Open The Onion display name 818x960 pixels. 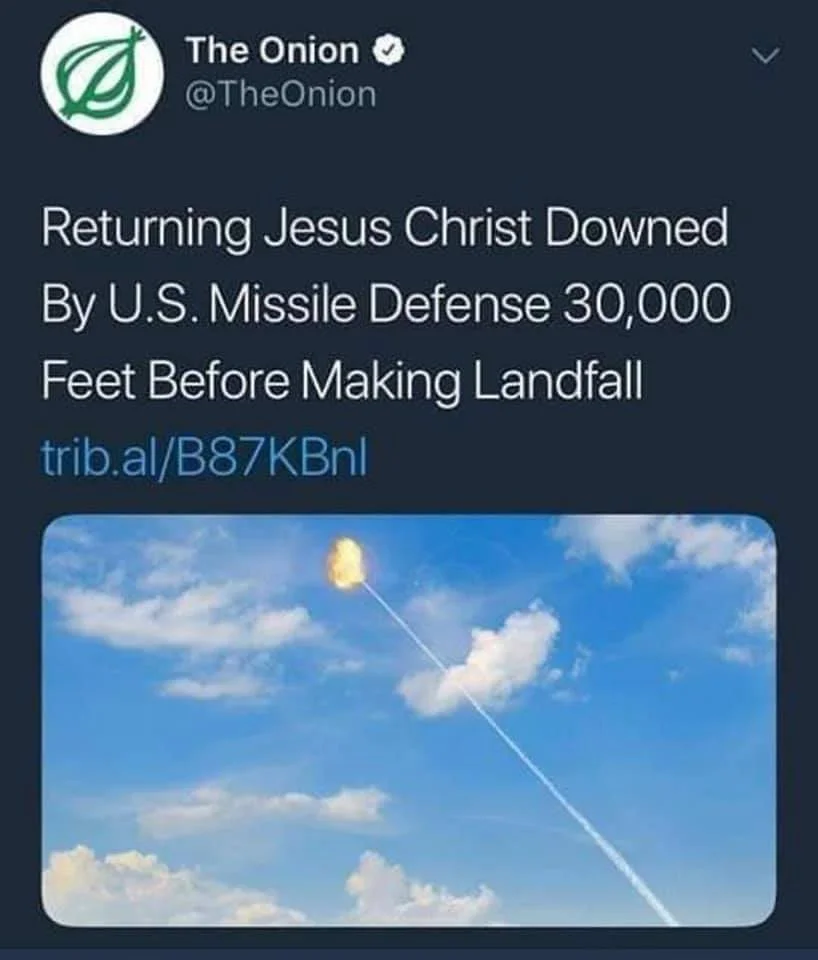coord(272,50)
